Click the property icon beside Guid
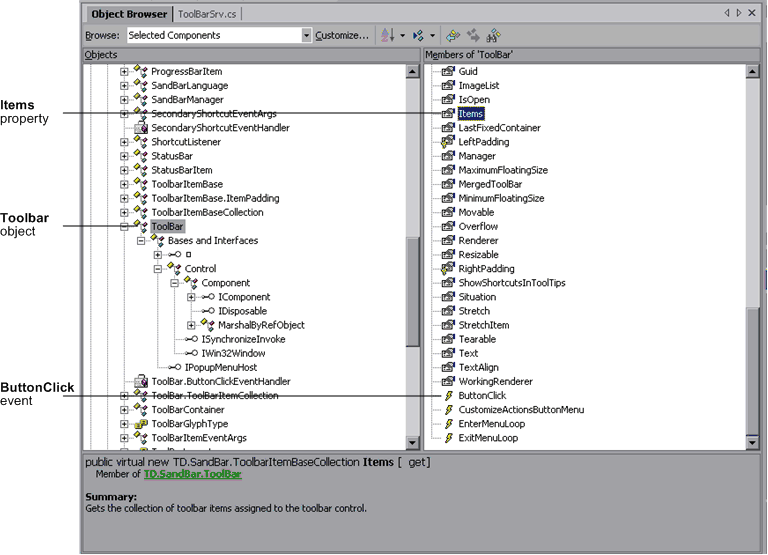 tap(448, 72)
